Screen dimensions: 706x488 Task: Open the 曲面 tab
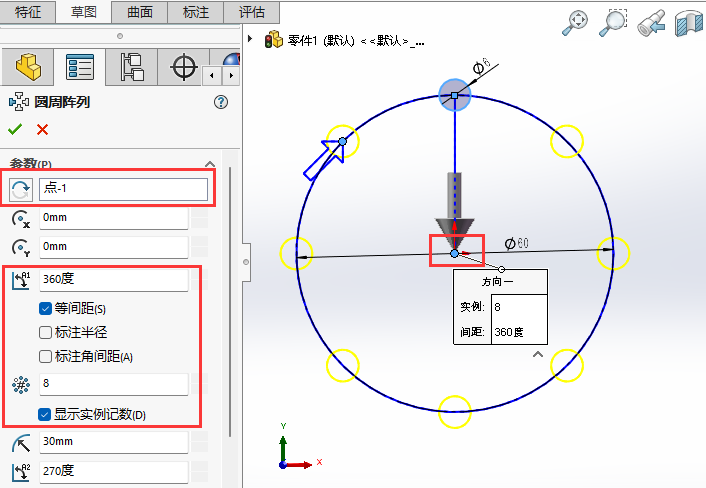click(x=140, y=12)
